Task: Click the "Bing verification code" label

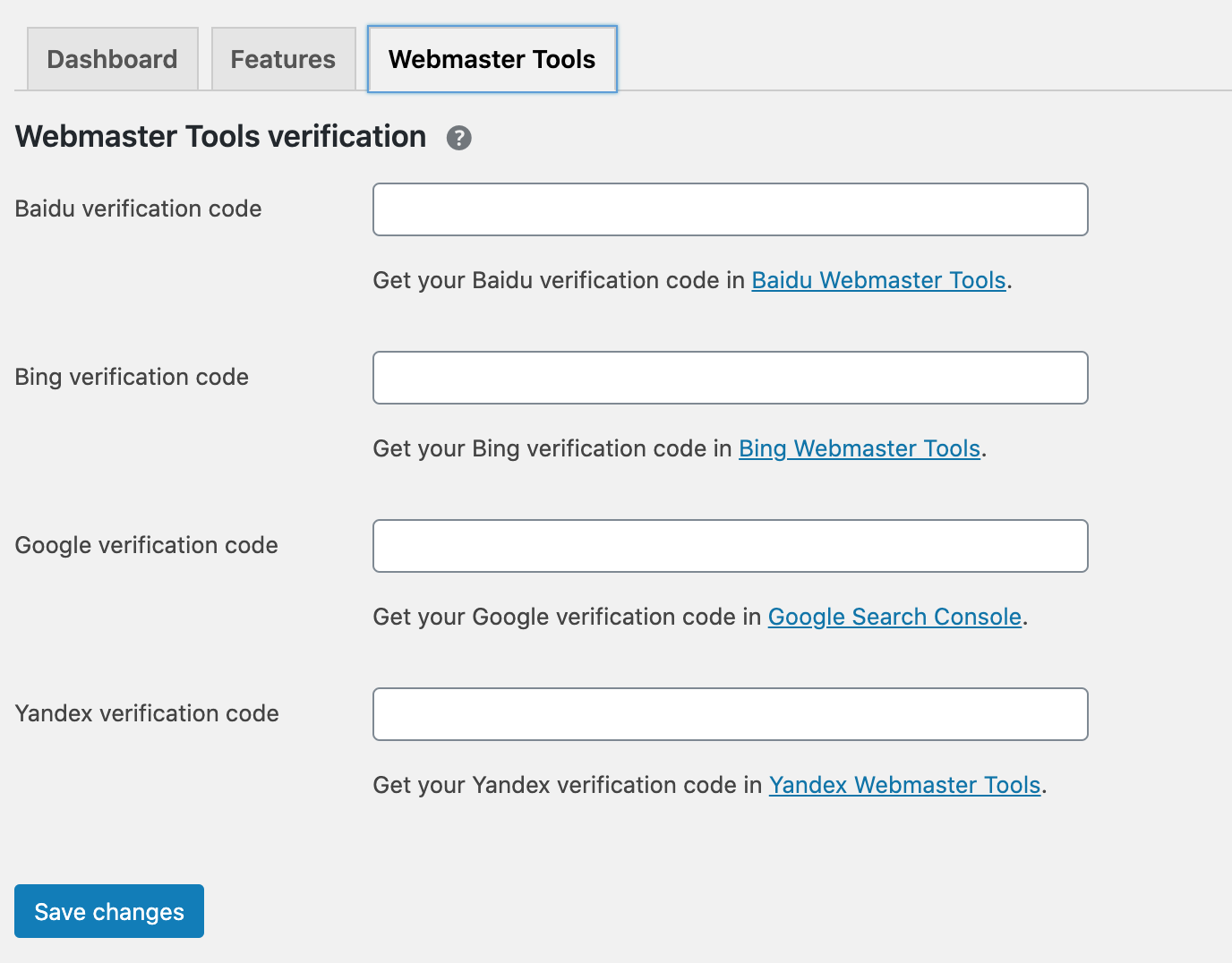Action: point(132,377)
